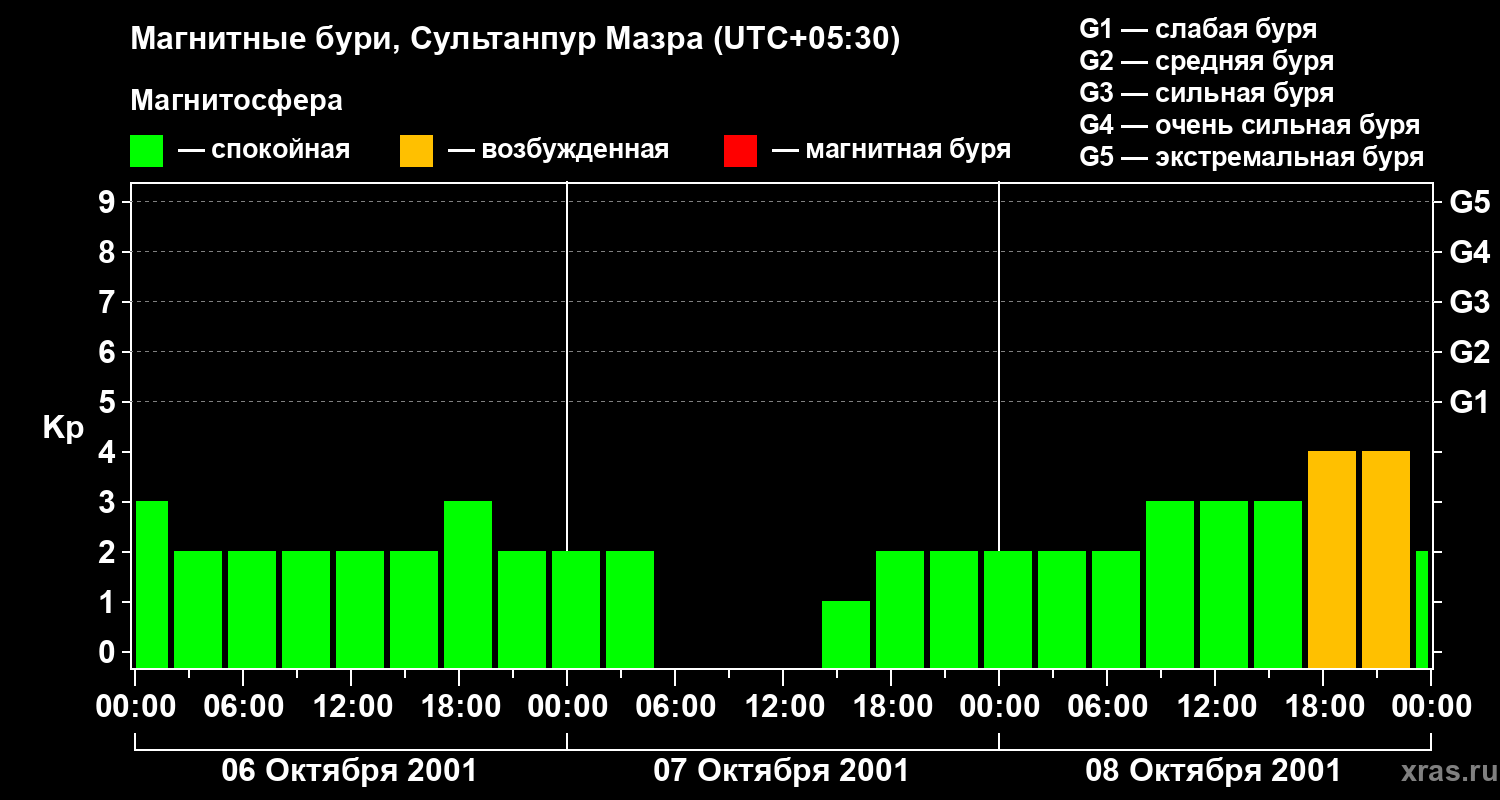
Task: Click the only Kp 1 green bar
Action: pyautogui.click(x=846, y=634)
